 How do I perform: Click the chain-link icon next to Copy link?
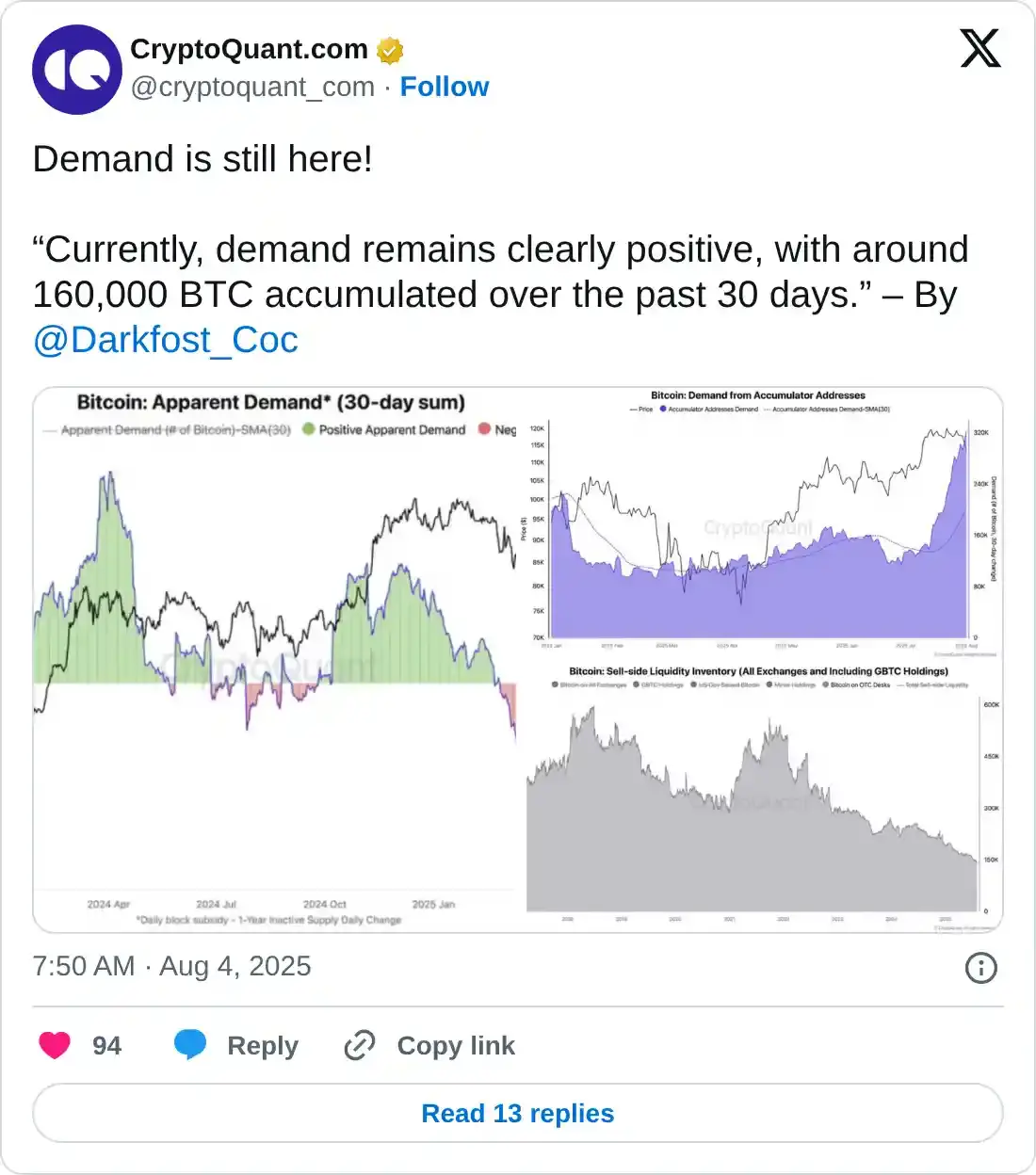click(360, 1045)
